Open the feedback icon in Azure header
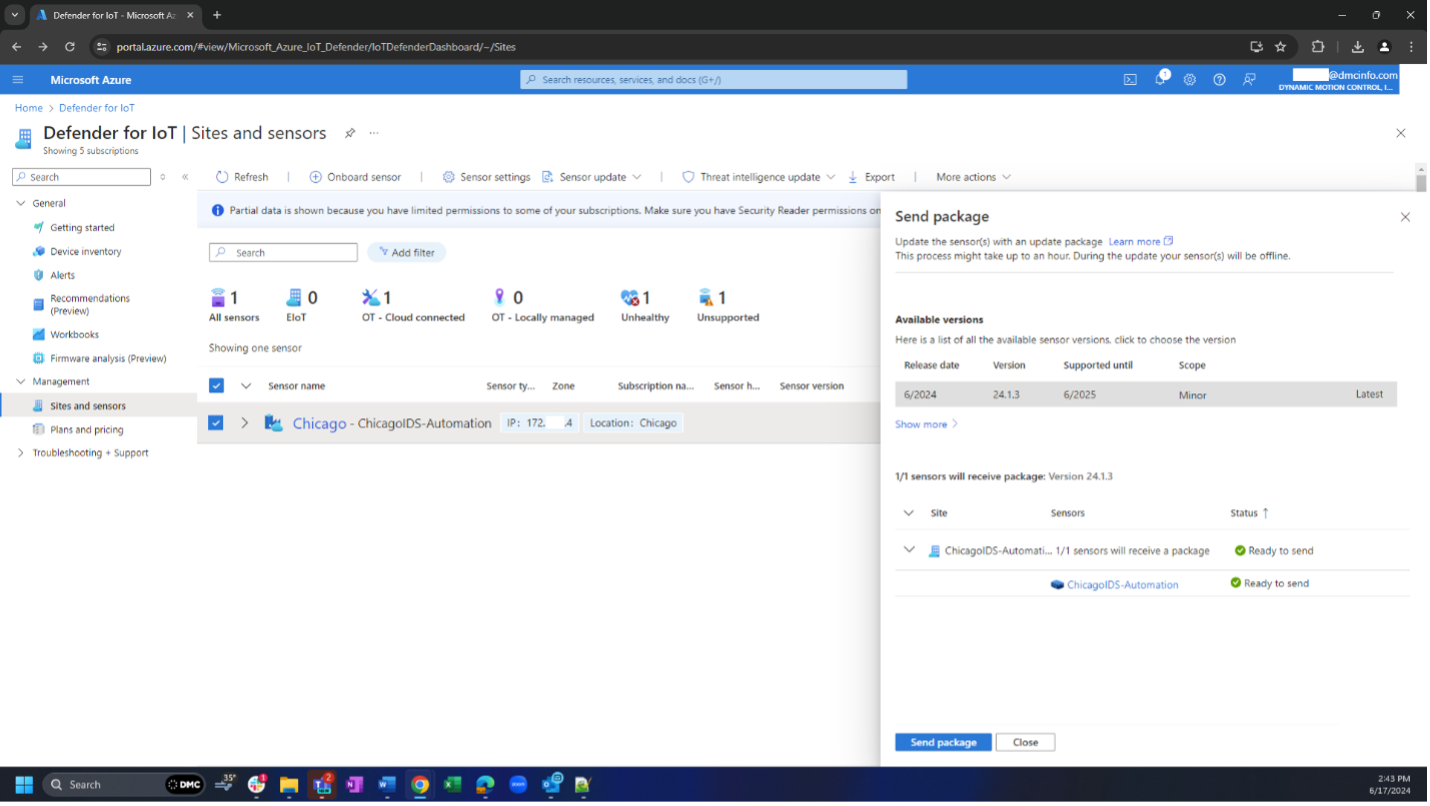The image size is (1430, 806). tap(1249, 80)
